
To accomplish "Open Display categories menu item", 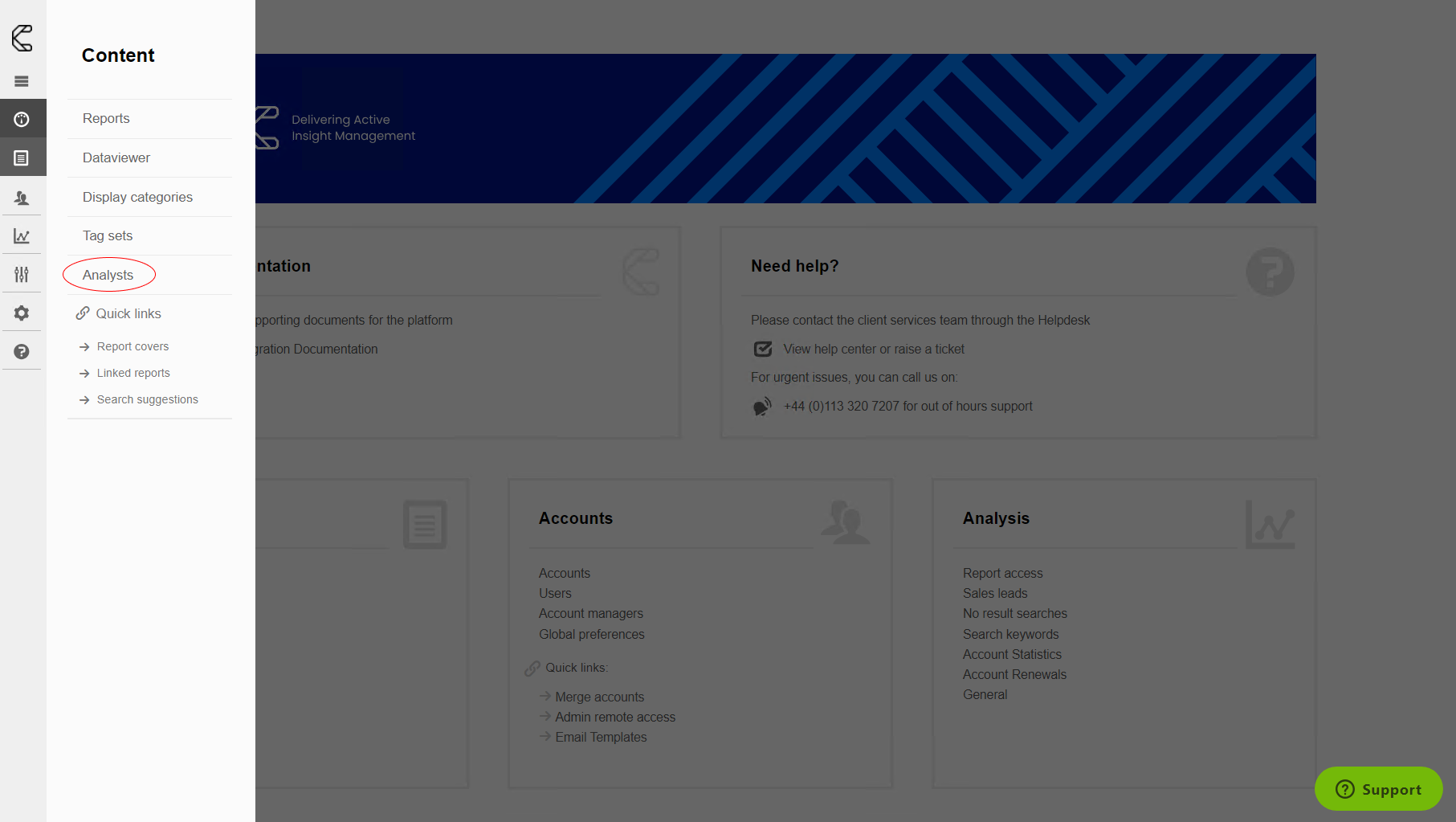I will click(x=137, y=198).
